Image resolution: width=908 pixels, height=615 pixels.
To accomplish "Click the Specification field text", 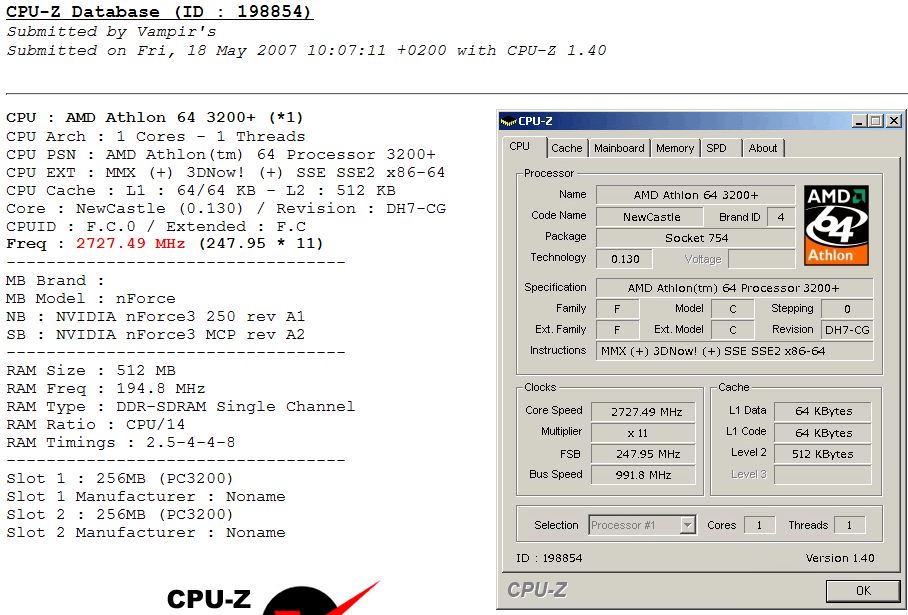I will (x=734, y=288).
